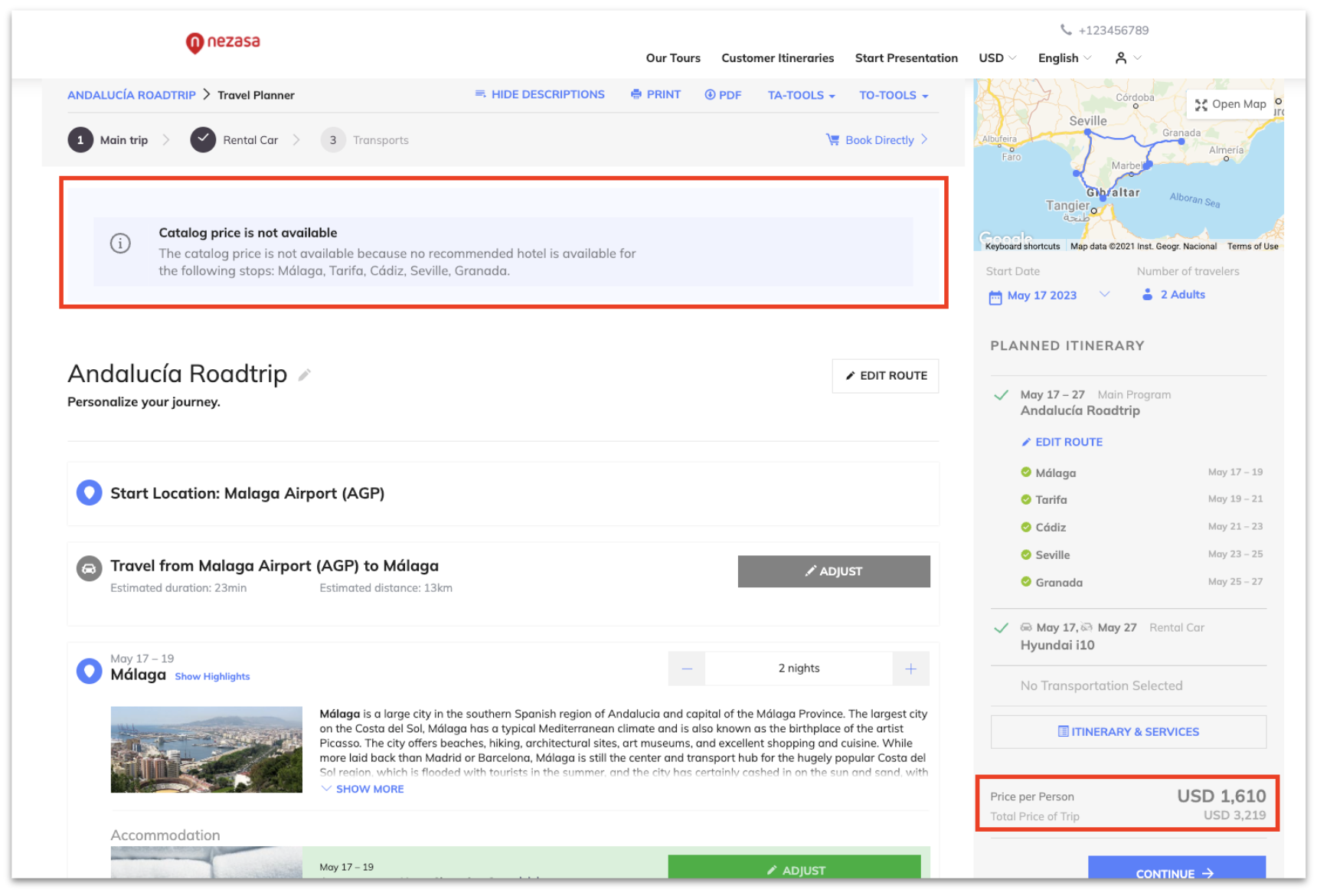Open the start date chevron dropdown
1317x896 pixels.
click(x=1104, y=294)
